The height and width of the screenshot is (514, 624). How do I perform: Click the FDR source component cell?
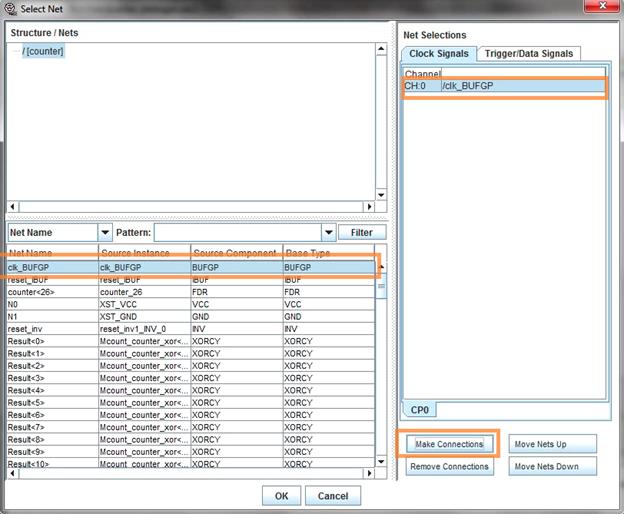237,292
